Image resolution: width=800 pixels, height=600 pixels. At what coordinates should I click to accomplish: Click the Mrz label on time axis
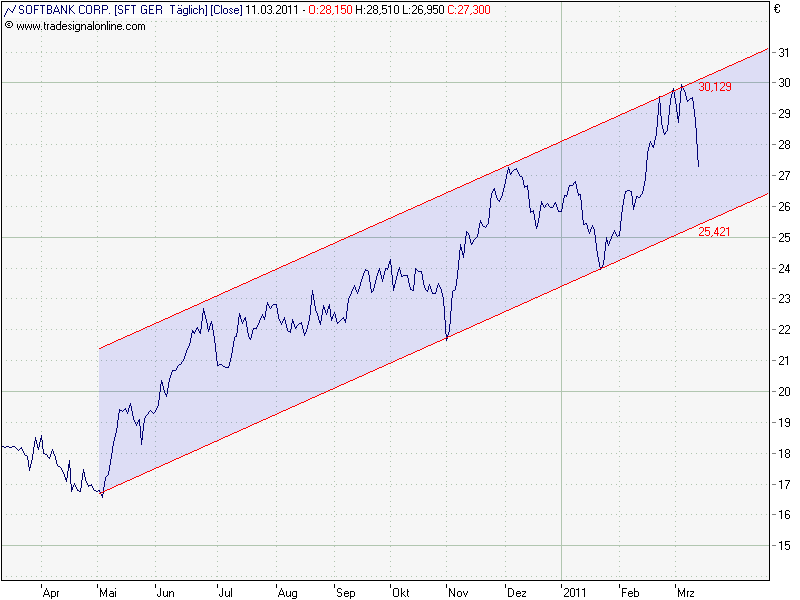pos(686,593)
